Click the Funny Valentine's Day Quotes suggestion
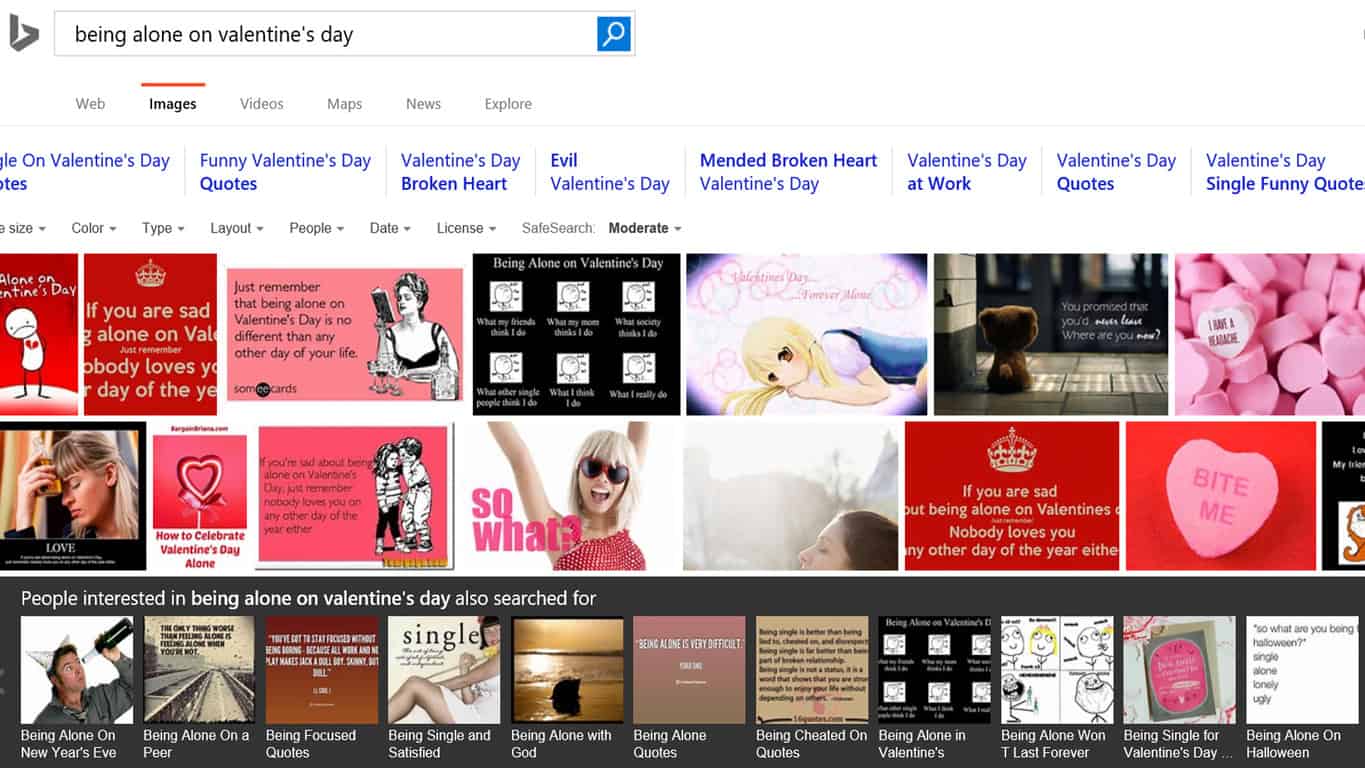Screen dimensions: 1365x768 click(x=285, y=172)
